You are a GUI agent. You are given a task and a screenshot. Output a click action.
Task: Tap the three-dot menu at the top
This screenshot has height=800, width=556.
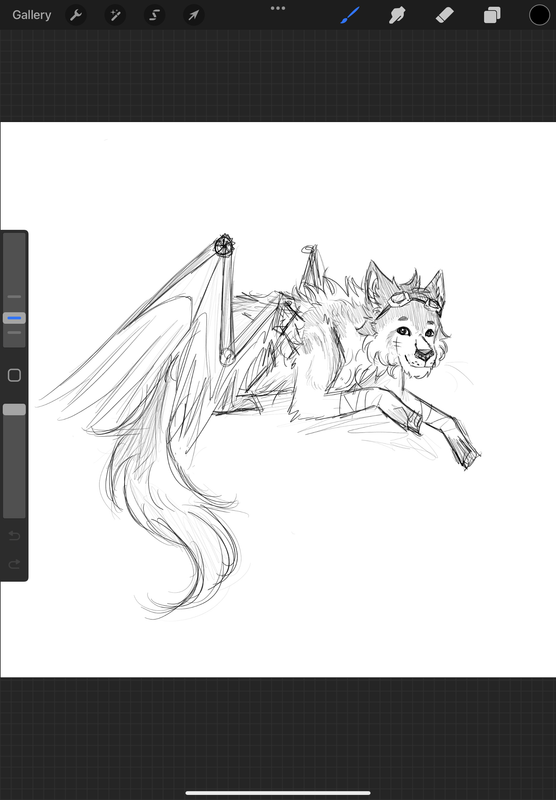pyautogui.click(x=278, y=8)
